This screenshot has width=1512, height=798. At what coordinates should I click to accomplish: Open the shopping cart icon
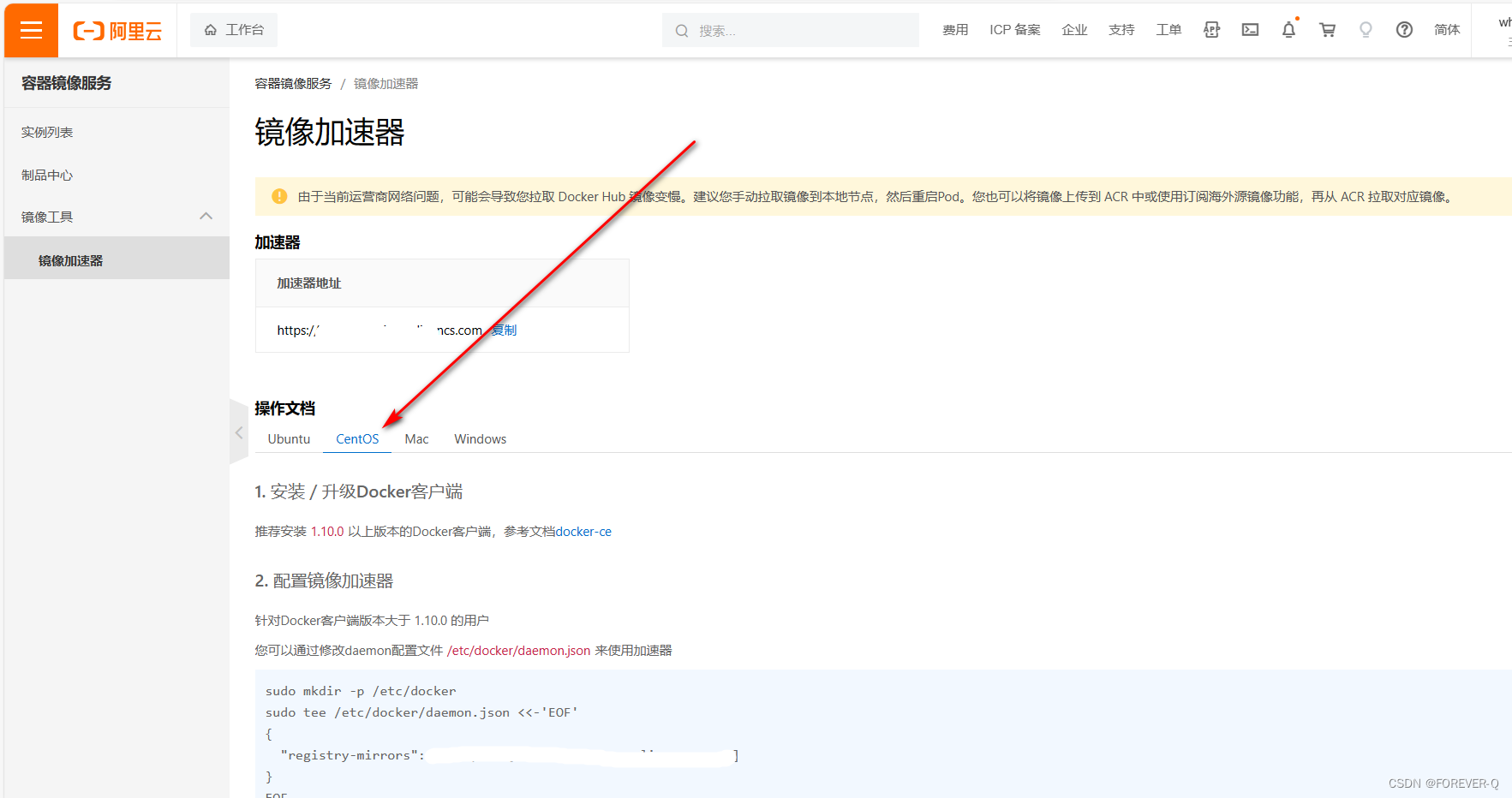coord(1327,30)
